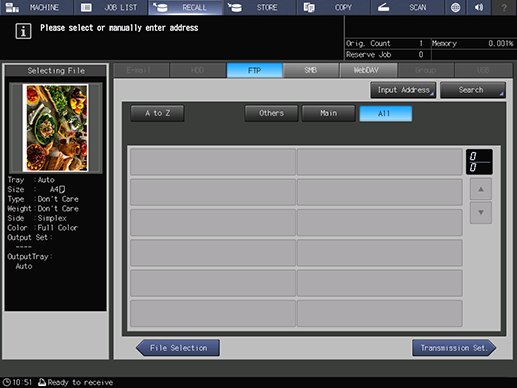
Task: Go back to File Selection
Action: (178, 348)
